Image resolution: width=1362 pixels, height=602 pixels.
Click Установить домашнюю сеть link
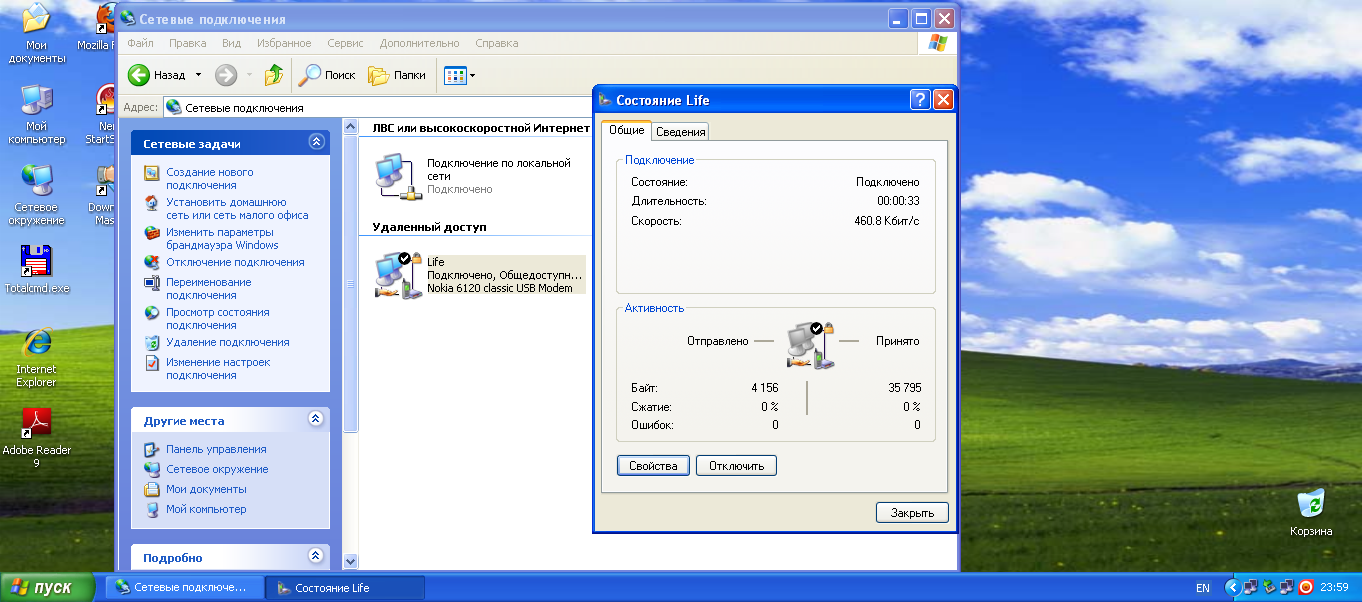pos(237,209)
